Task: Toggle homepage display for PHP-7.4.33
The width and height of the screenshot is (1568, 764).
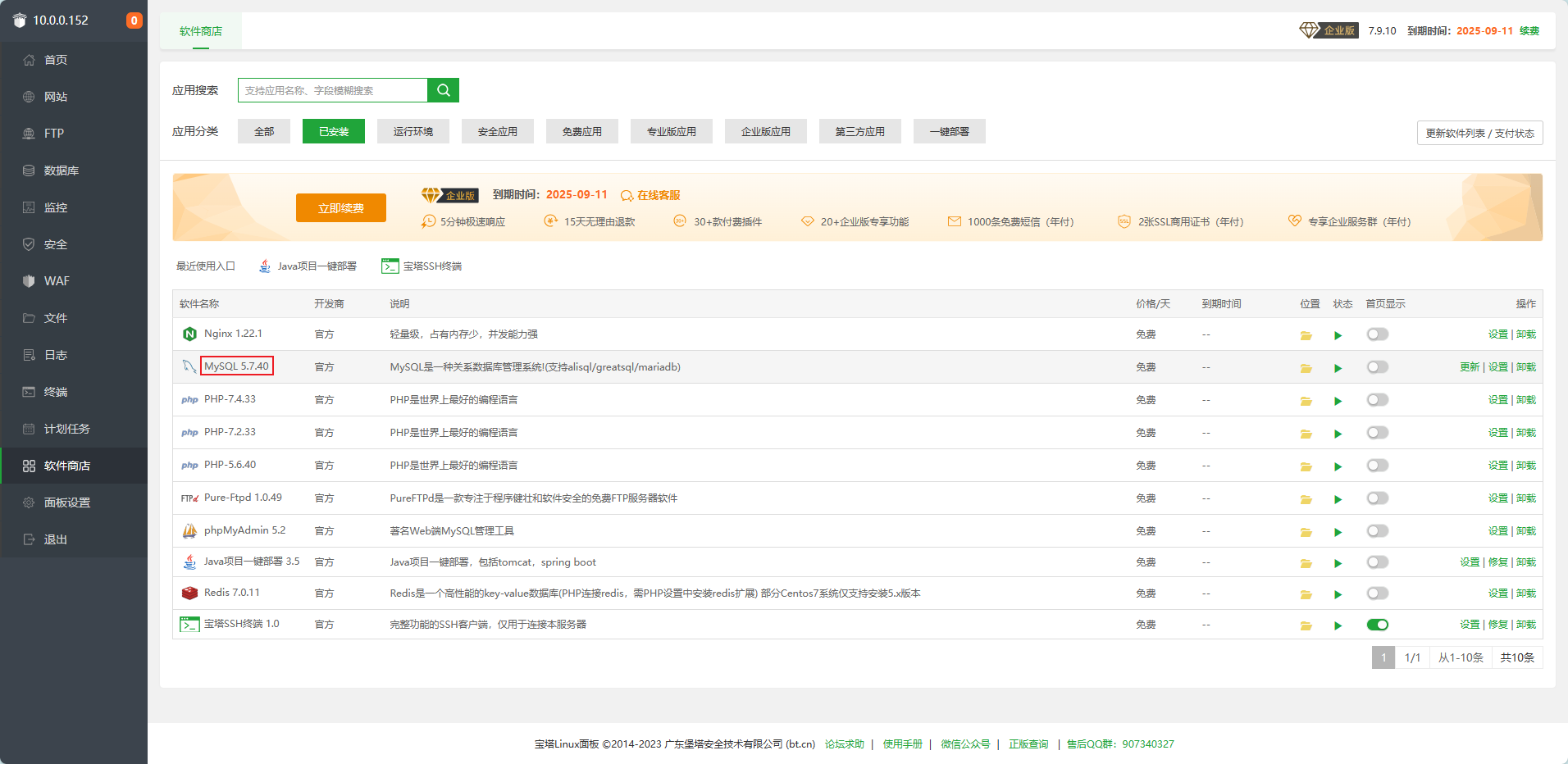Action: point(1377,400)
